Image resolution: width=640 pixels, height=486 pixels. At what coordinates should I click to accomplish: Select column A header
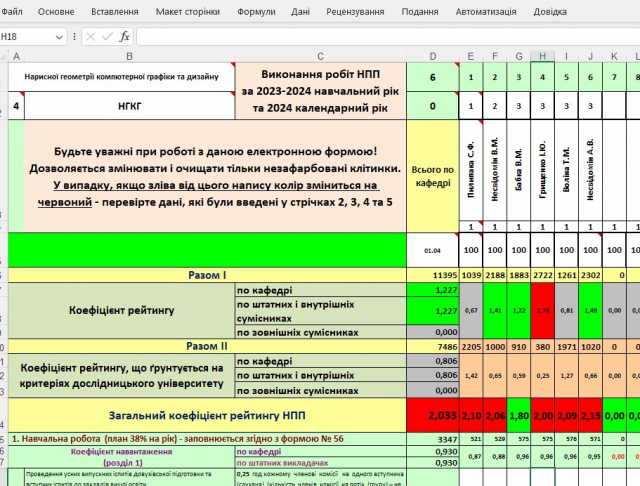click(16, 56)
